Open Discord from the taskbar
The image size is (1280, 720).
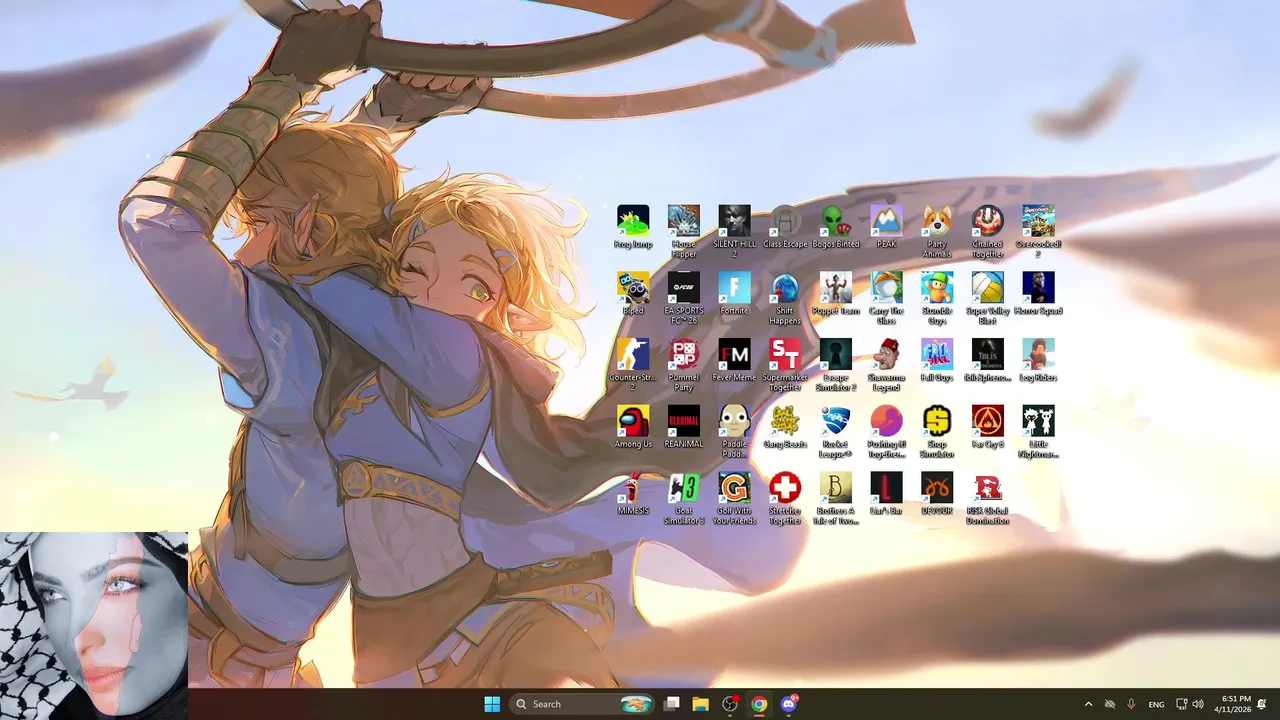coord(789,704)
